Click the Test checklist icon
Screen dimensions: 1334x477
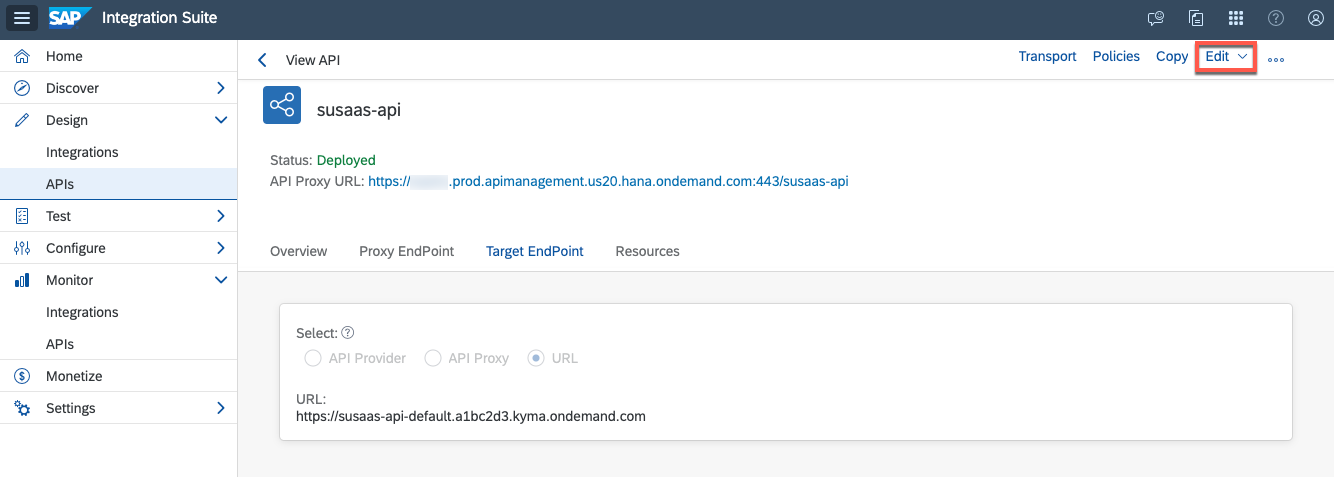(22, 216)
